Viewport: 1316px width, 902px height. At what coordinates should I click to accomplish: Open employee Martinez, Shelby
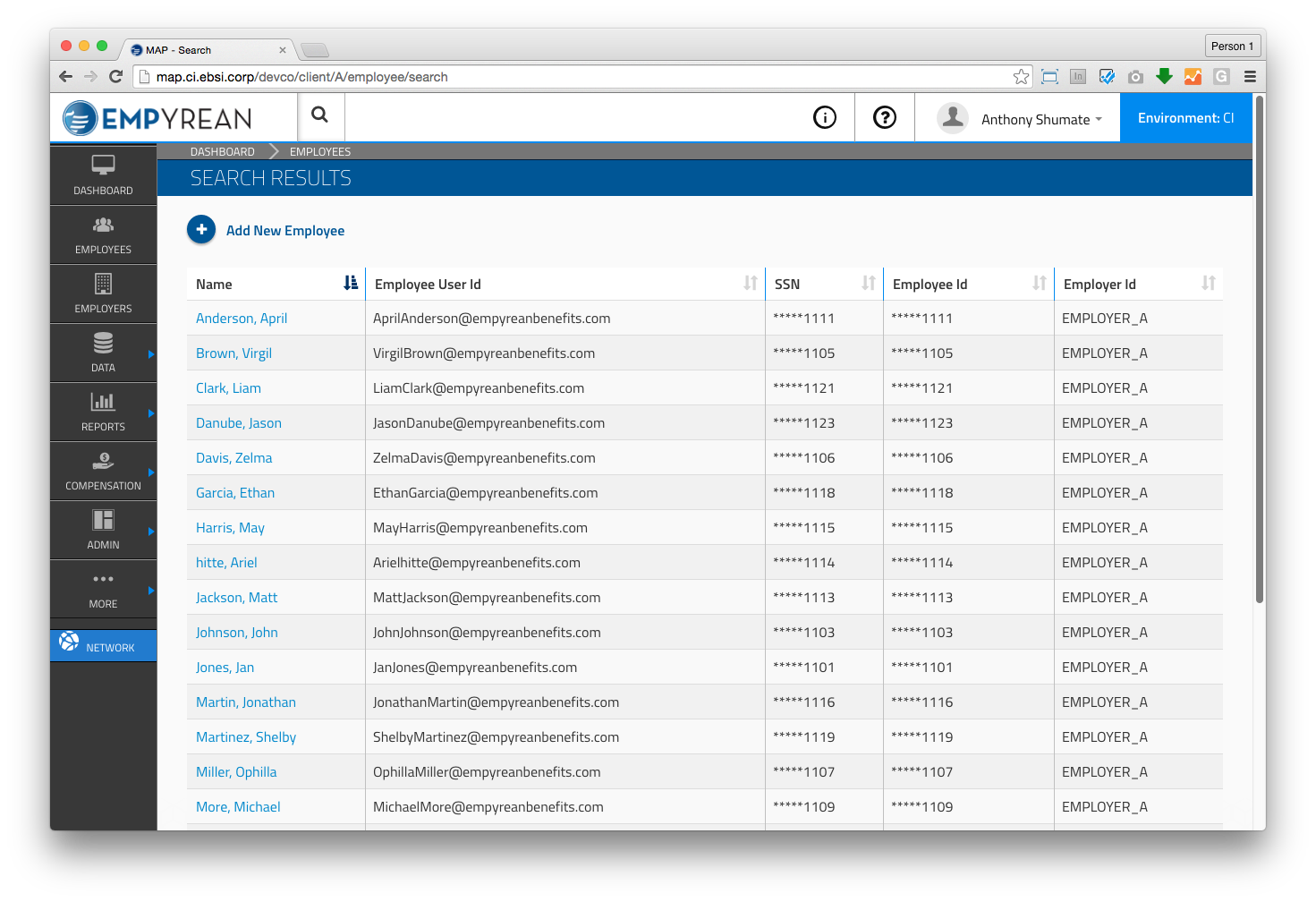246,736
